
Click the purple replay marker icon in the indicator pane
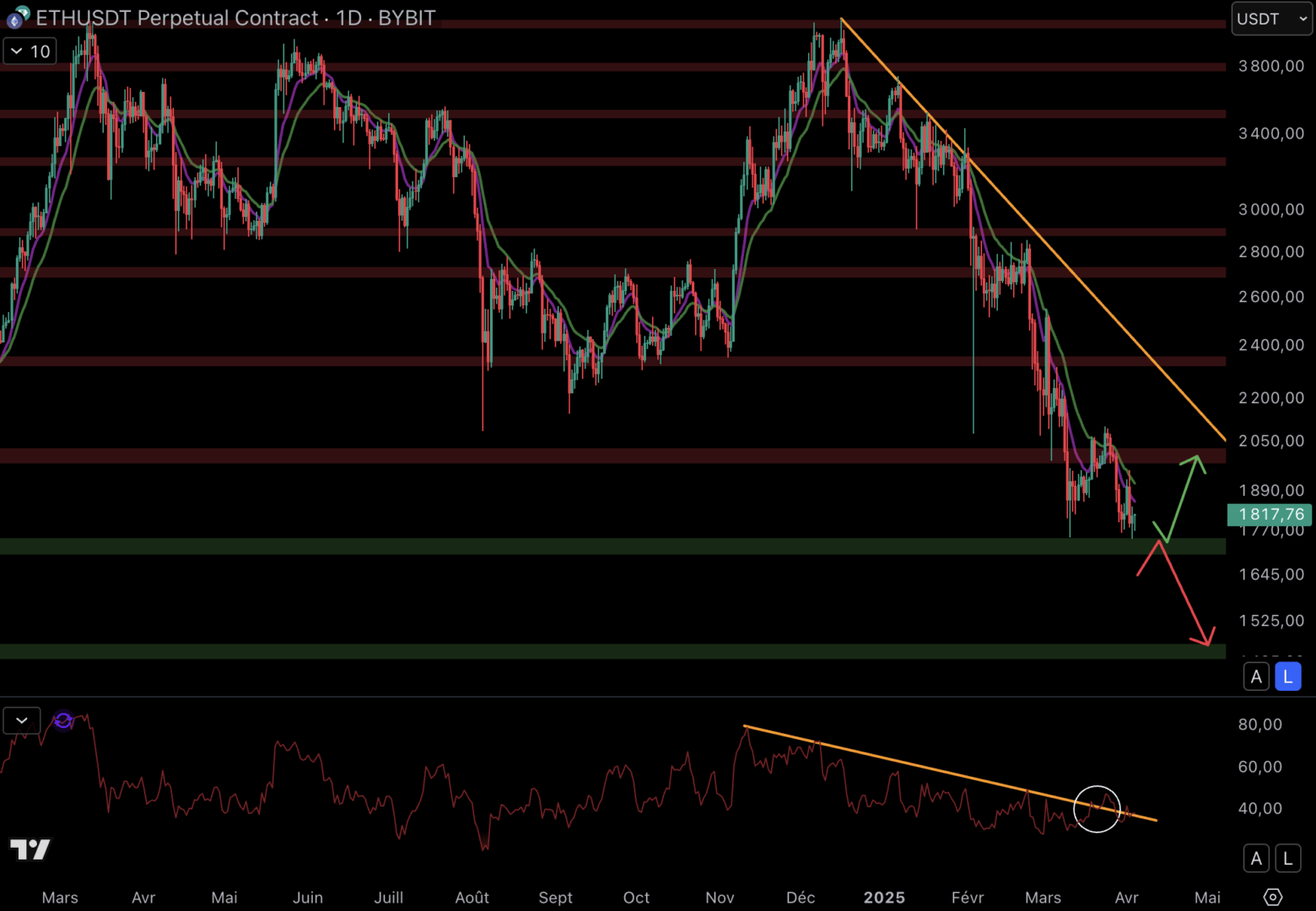point(63,720)
